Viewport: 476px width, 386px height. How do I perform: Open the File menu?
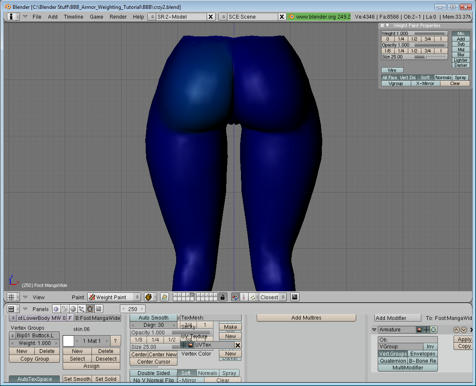37,17
